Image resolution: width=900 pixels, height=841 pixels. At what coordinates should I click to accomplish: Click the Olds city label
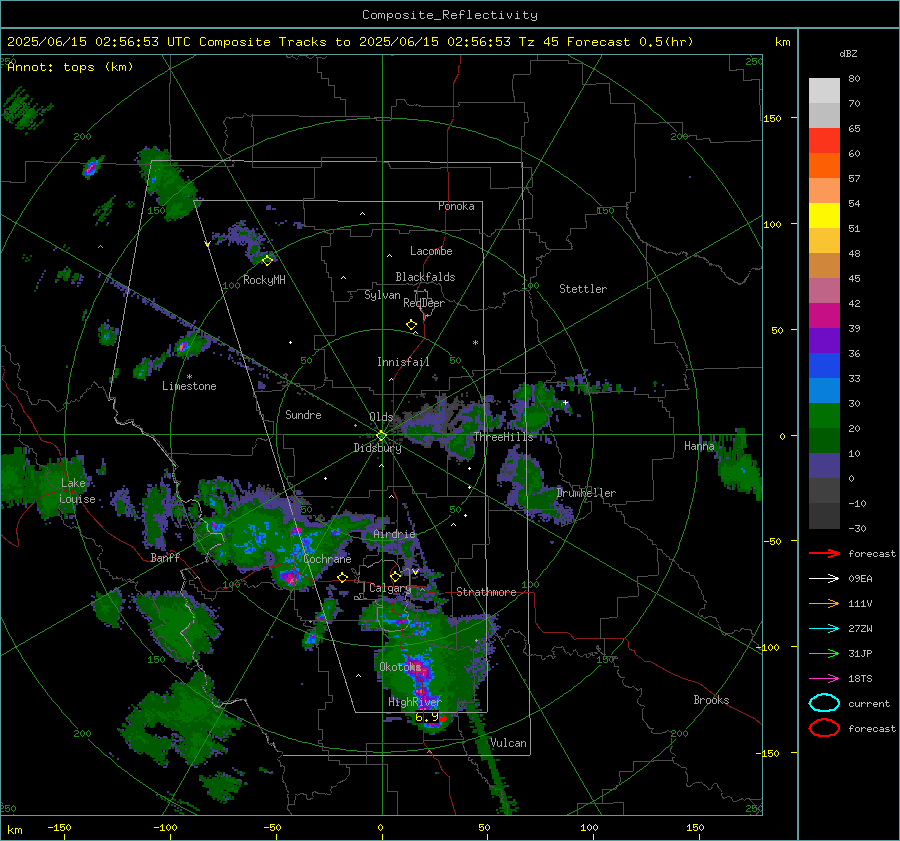tap(381, 417)
